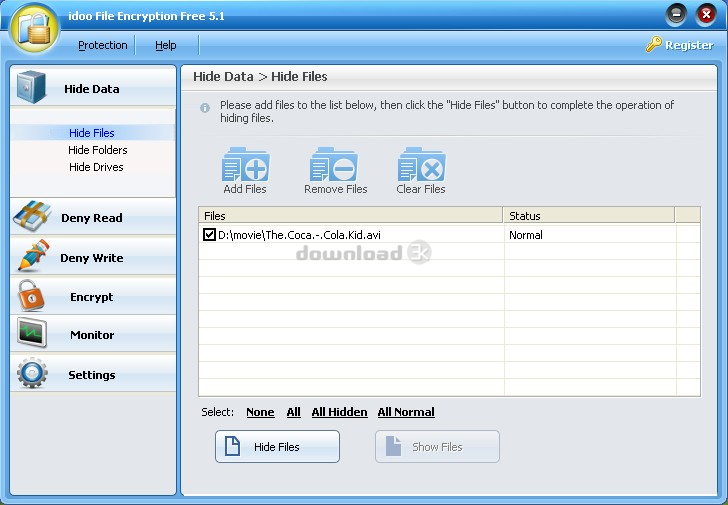Screen dimensions: 728x505
Task: Click the Deny Read book icon
Action: point(32,216)
